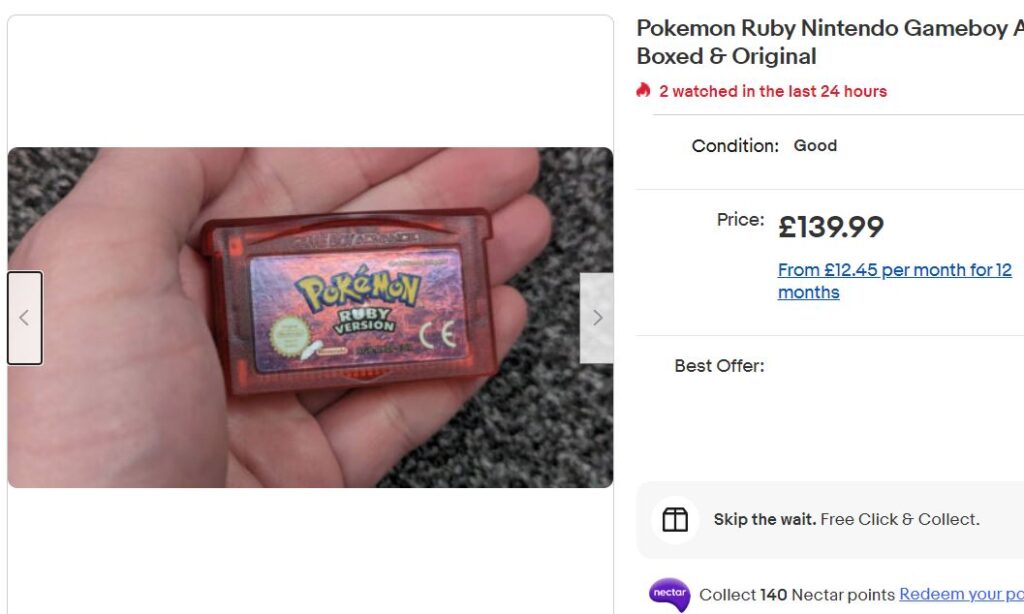Click the '2 watched in the last 24 hours' text
This screenshot has width=1024, height=614.
coord(772,91)
